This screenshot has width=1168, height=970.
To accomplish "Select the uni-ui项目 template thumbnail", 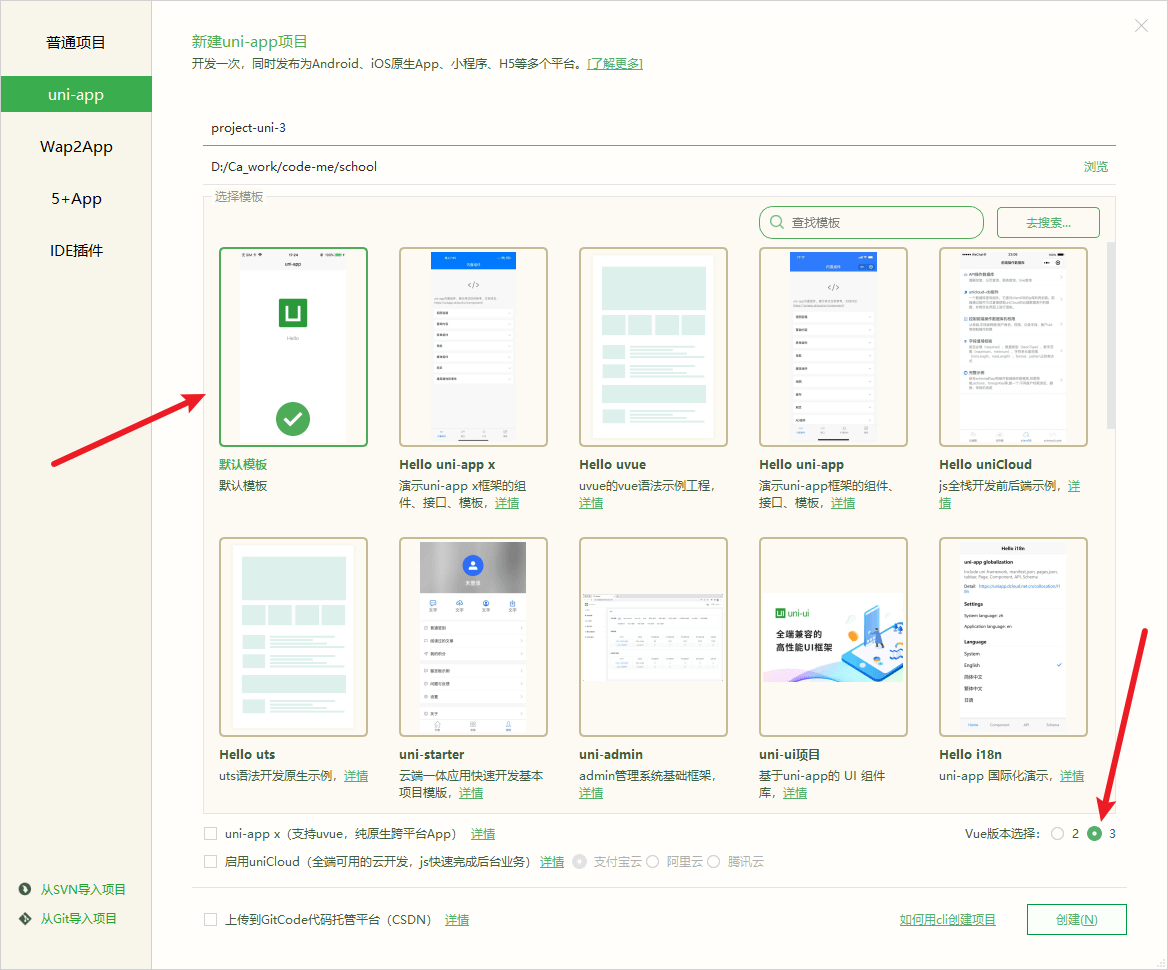I will [833, 637].
